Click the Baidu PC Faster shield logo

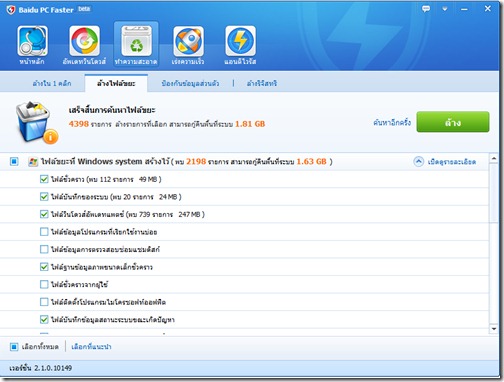tap(11, 10)
